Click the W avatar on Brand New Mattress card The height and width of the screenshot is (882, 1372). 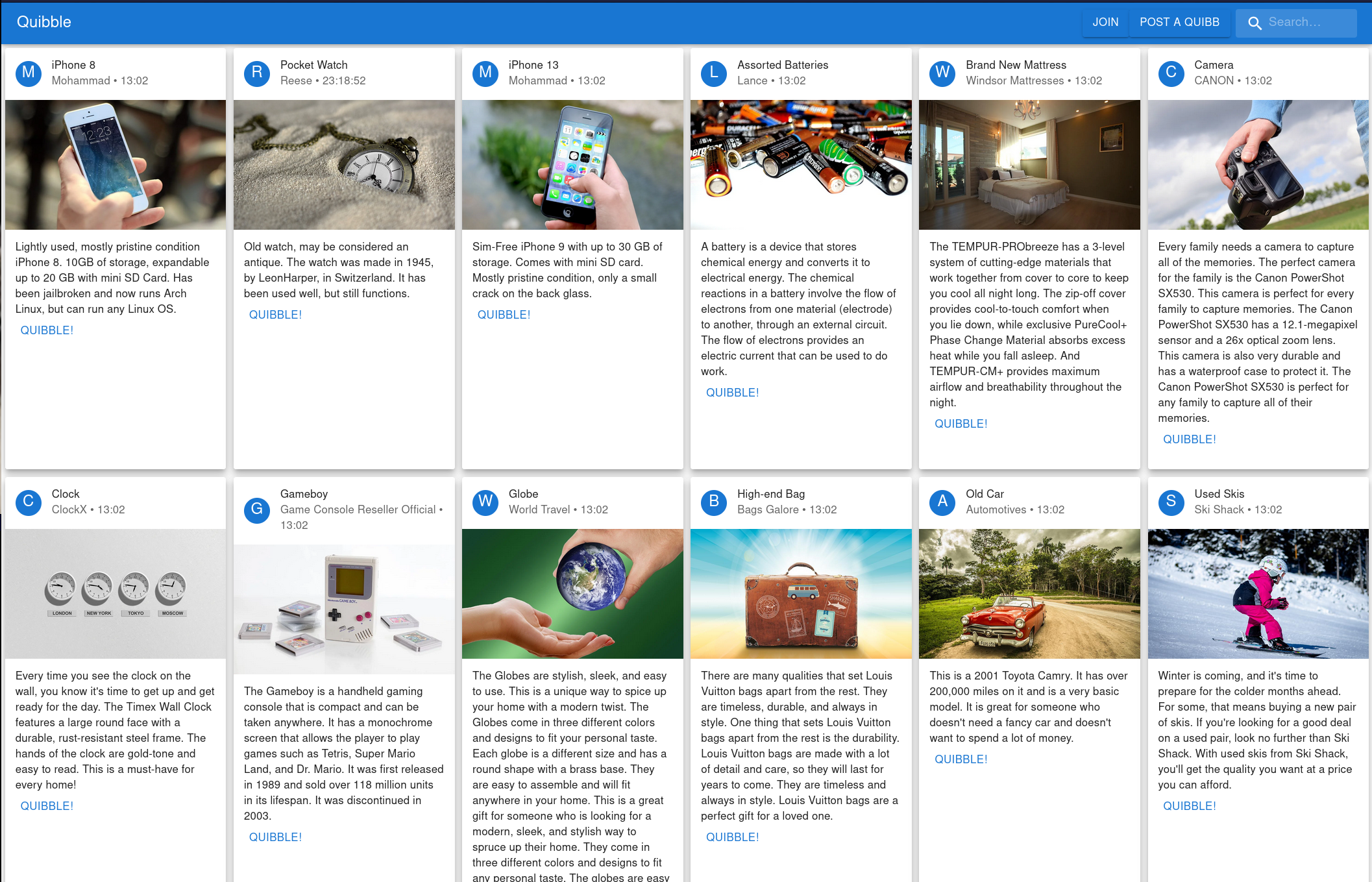[x=942, y=73]
